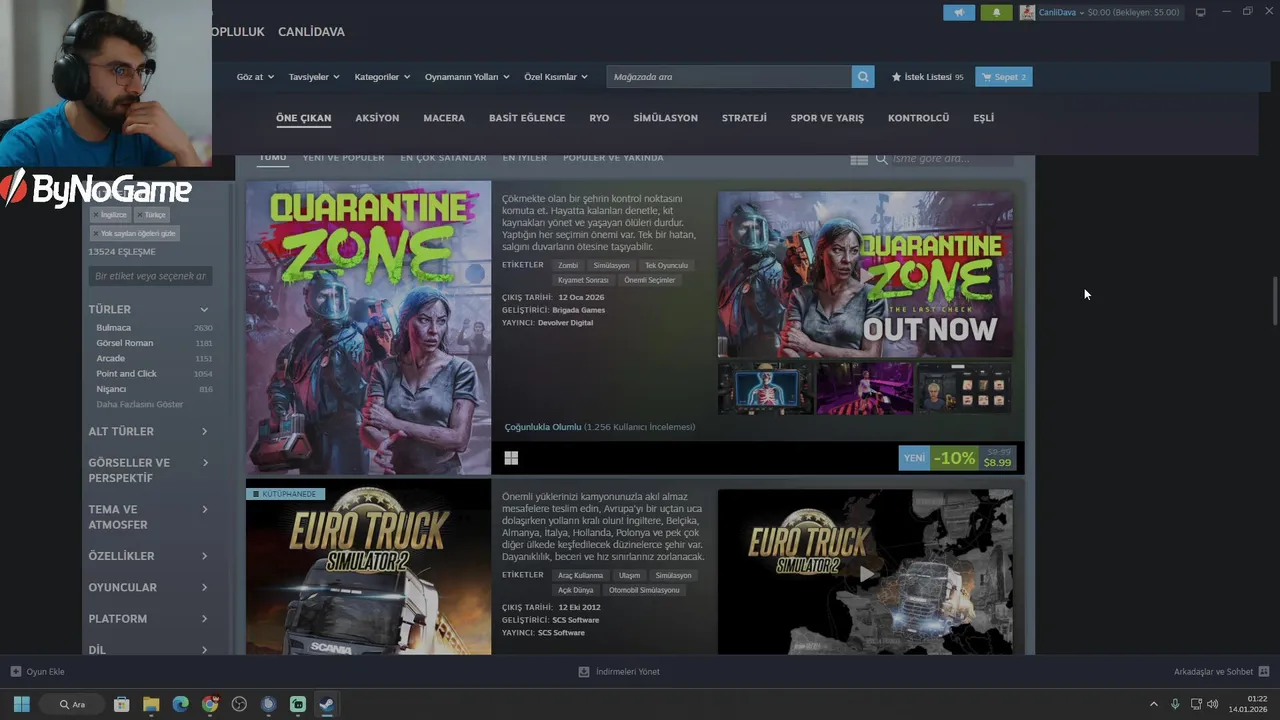
Task: Select the SİMÜLASYON tab
Action: [x=666, y=118]
